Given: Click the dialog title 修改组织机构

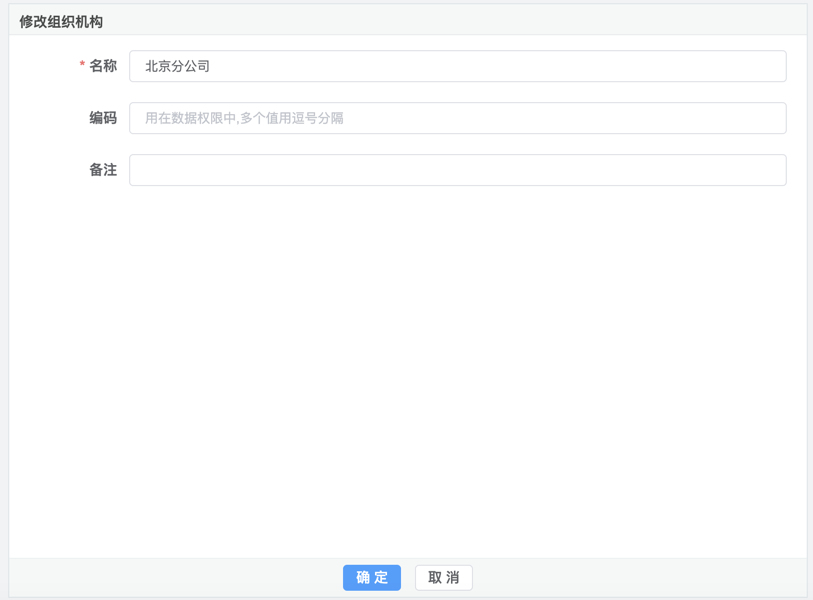Looking at the screenshot, I should click(x=61, y=21).
